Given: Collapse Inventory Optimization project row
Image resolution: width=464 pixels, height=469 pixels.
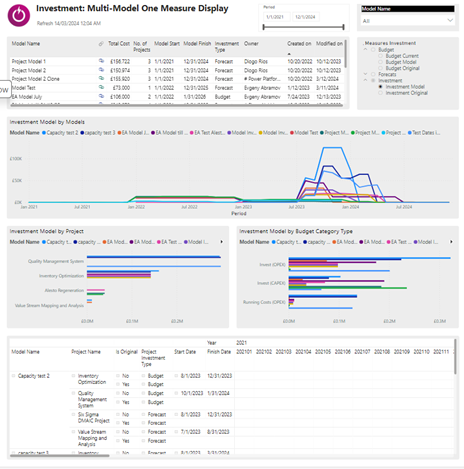Looking at the screenshot, I should point(73,376).
